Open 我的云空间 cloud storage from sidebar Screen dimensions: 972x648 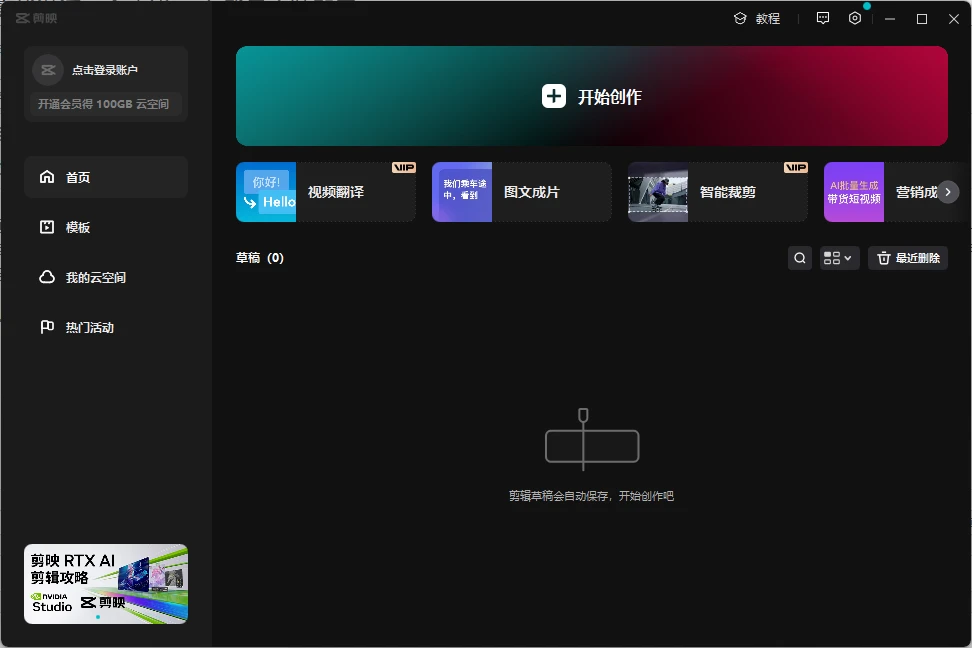105,277
